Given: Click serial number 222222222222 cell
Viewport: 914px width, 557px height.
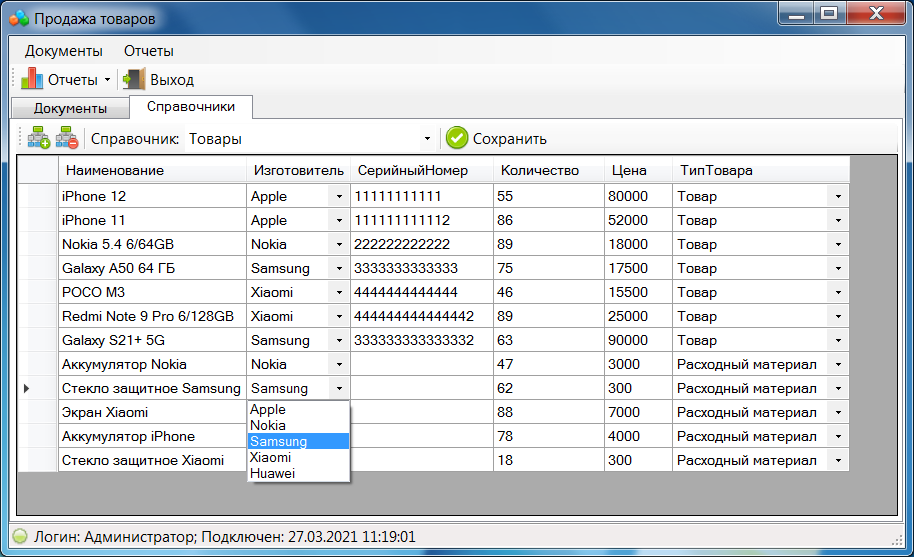Looking at the screenshot, I should pos(422,244).
